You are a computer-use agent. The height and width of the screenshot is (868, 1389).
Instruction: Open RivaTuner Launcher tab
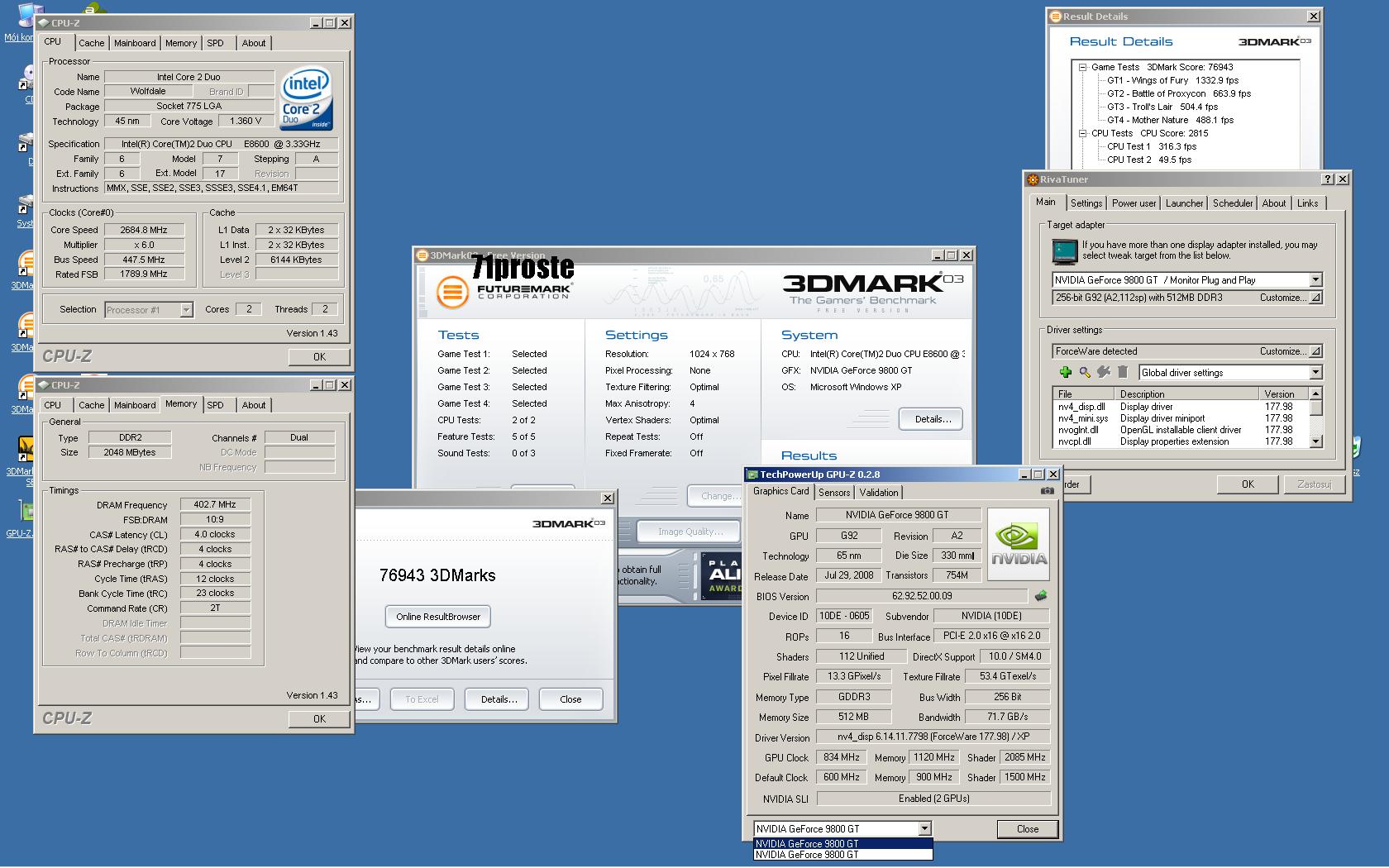click(1184, 203)
